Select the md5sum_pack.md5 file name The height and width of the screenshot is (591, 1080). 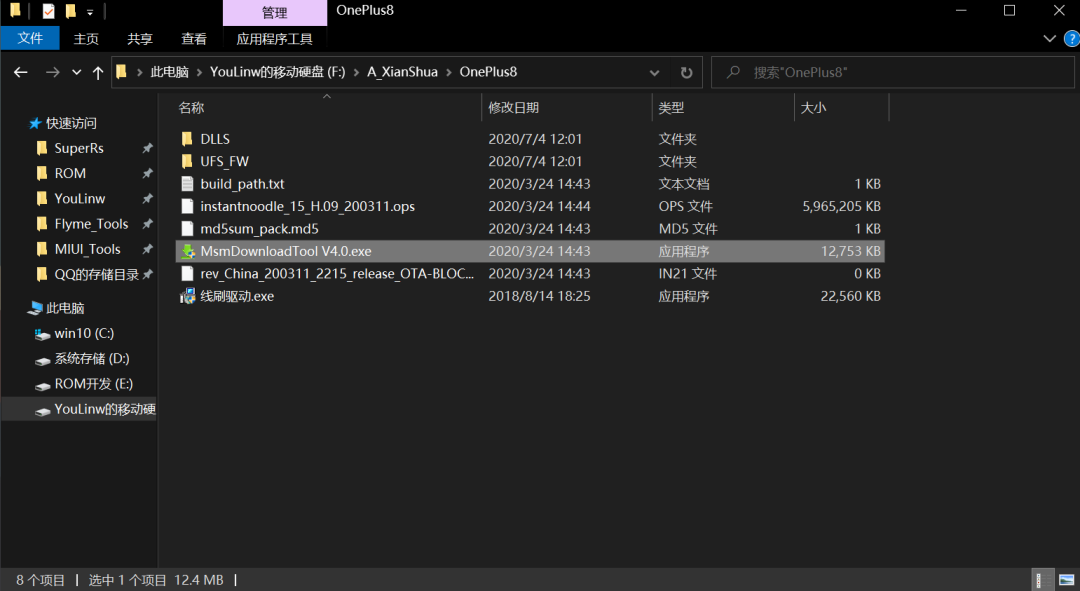click(260, 229)
